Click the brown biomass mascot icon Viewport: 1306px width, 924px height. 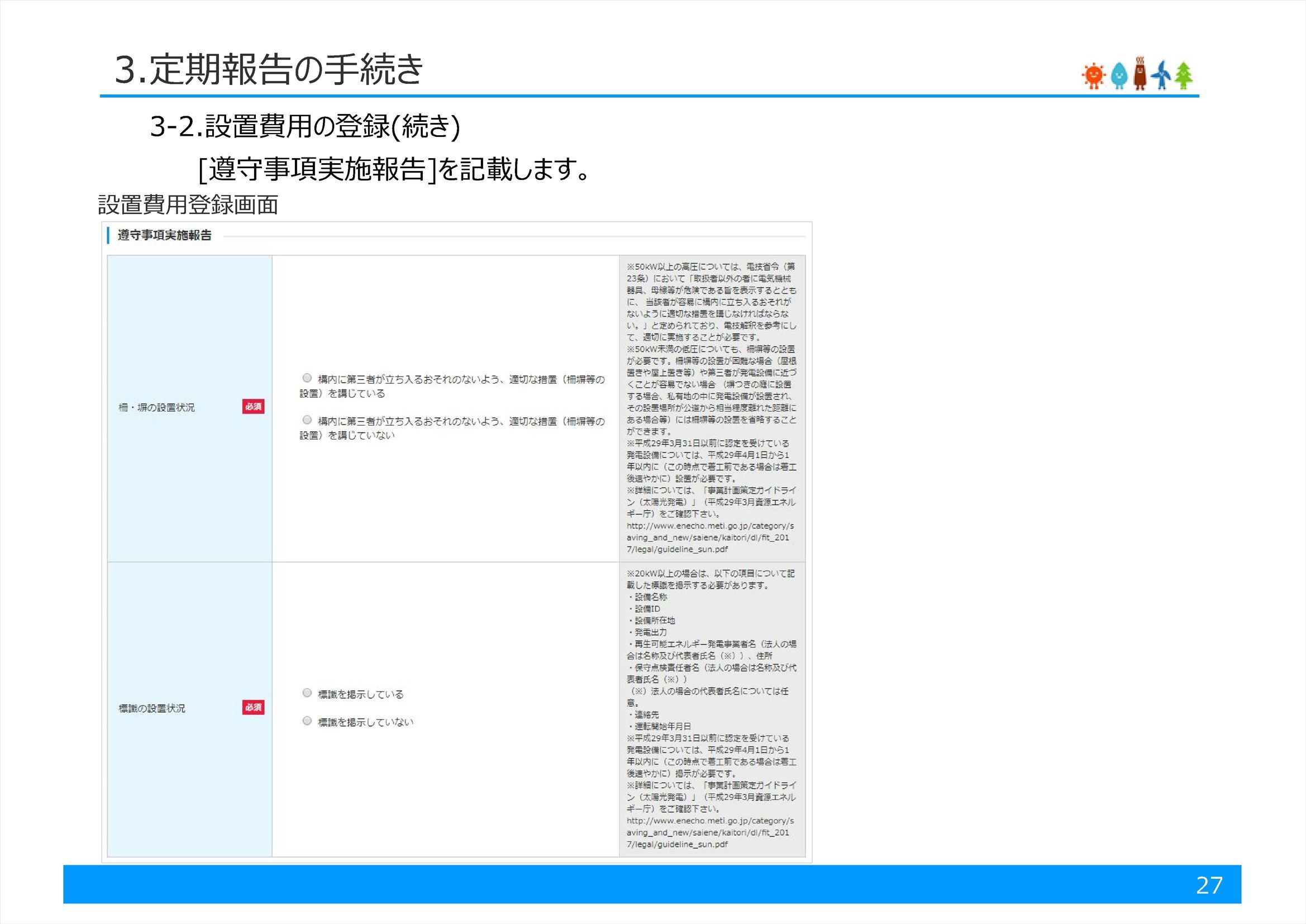point(1140,74)
